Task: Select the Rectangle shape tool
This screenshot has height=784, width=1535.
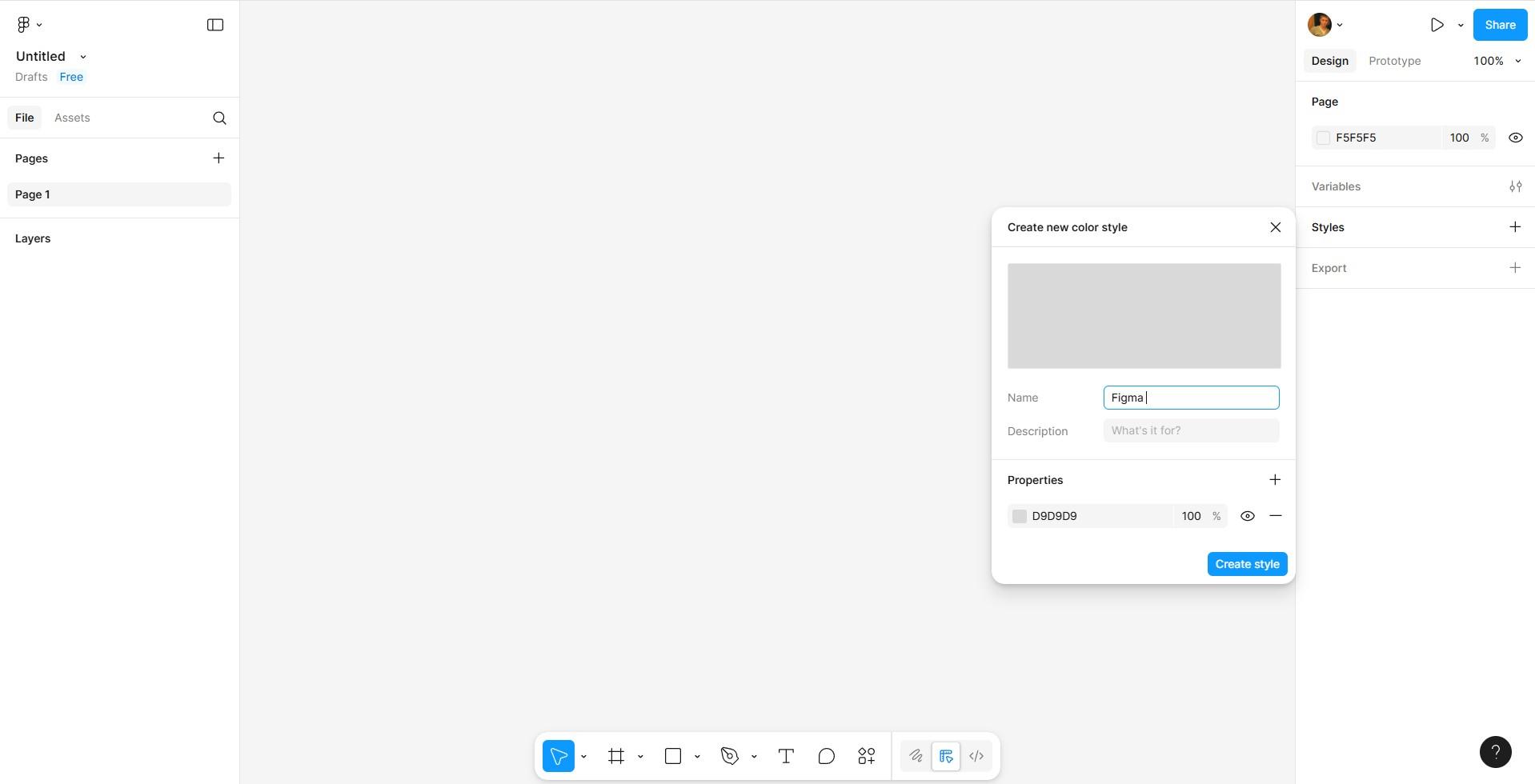Action: click(x=672, y=756)
